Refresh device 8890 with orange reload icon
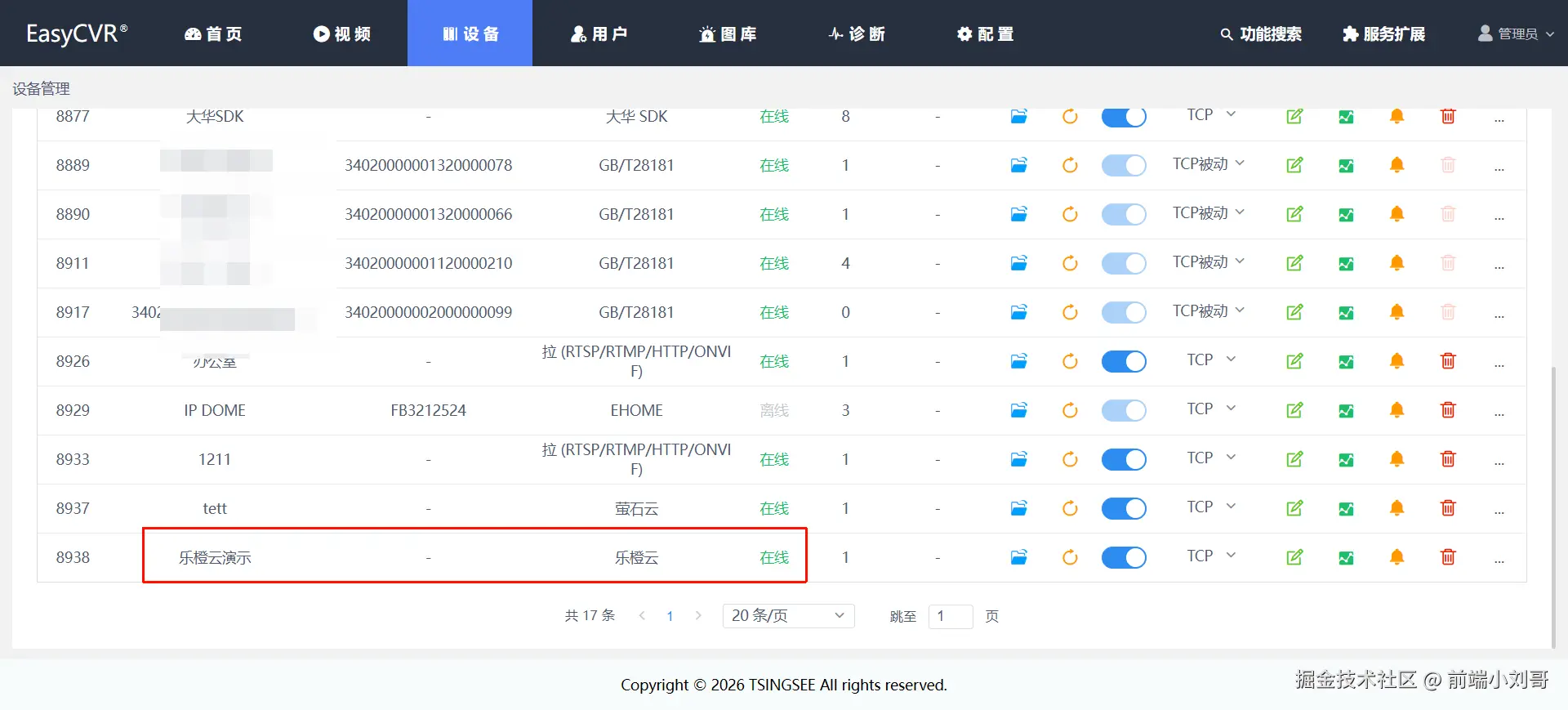The image size is (1568, 710). (1070, 214)
